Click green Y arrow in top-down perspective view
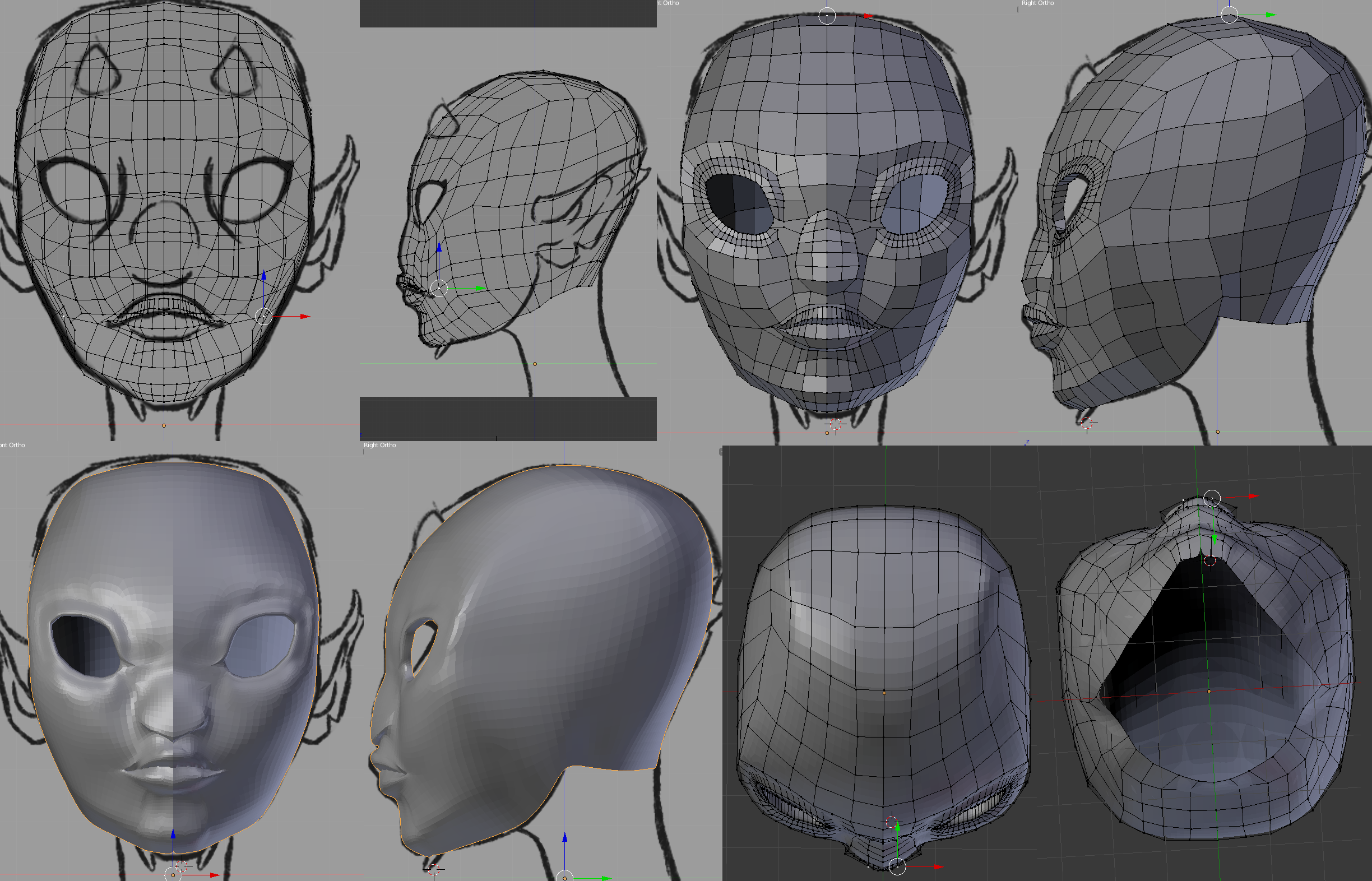 pos(898,827)
